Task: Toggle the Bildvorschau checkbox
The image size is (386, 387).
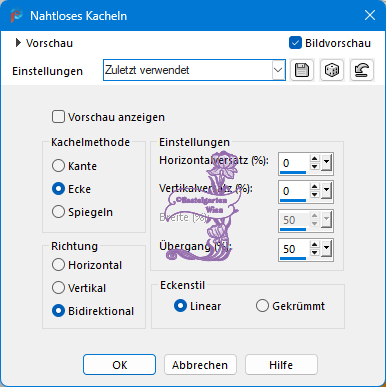Action: point(295,43)
